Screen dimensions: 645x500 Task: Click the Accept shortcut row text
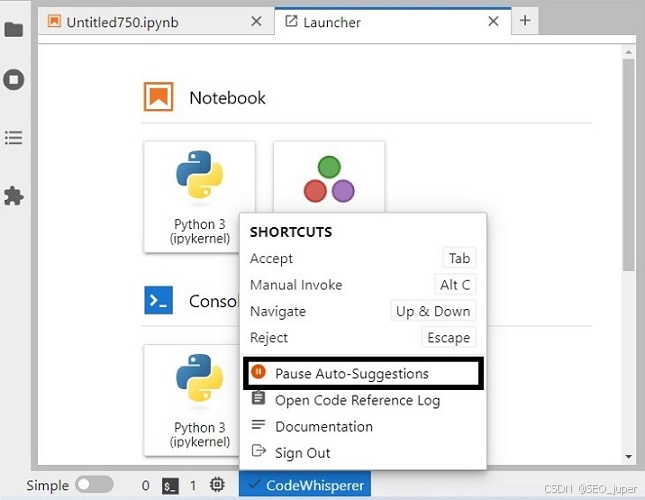click(x=271, y=258)
